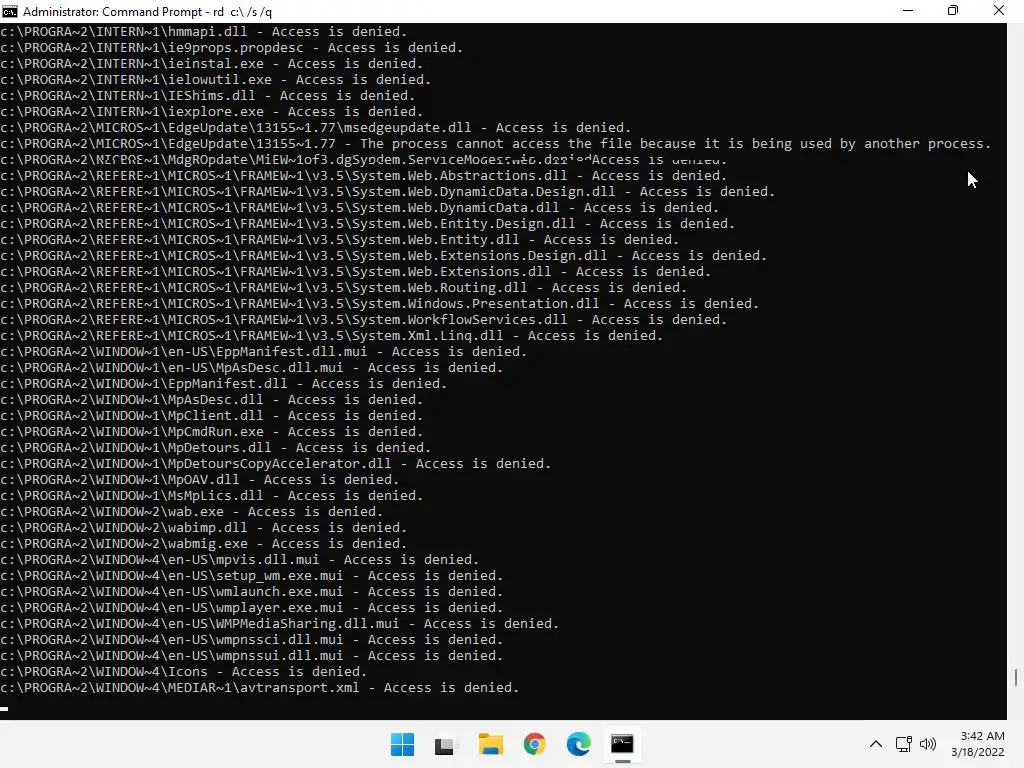Screen dimensions: 1024x768
Task: Click the wmpnssui.dll.mui line
Action: coord(251,656)
